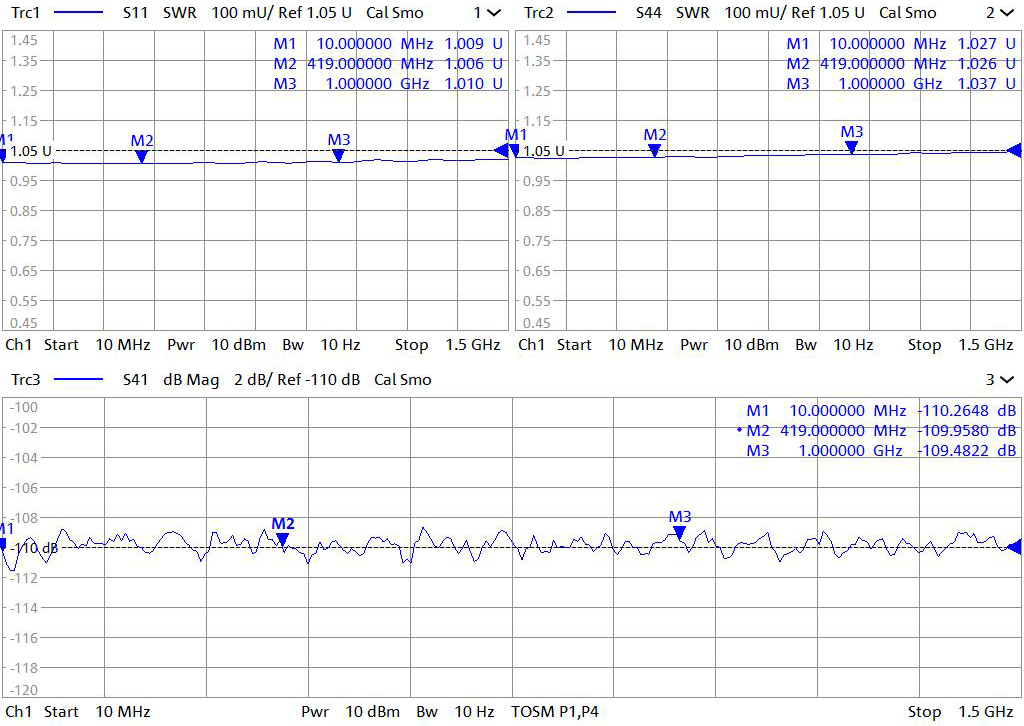Select marker M3 on the S11 trace
Viewport: 1024px width, 726px height.
pos(339,154)
